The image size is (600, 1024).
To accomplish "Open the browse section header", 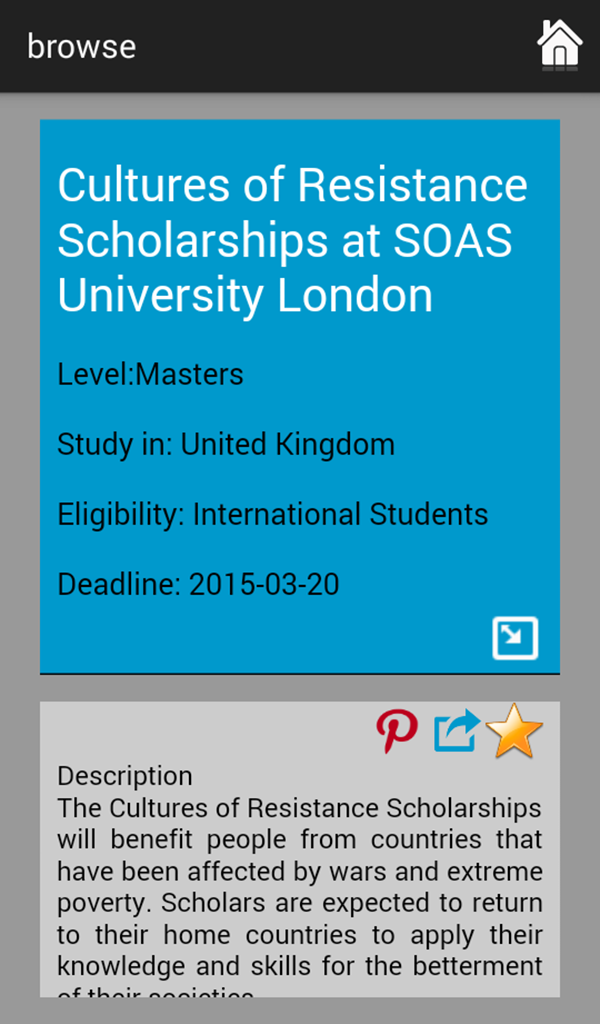I will [x=82, y=46].
